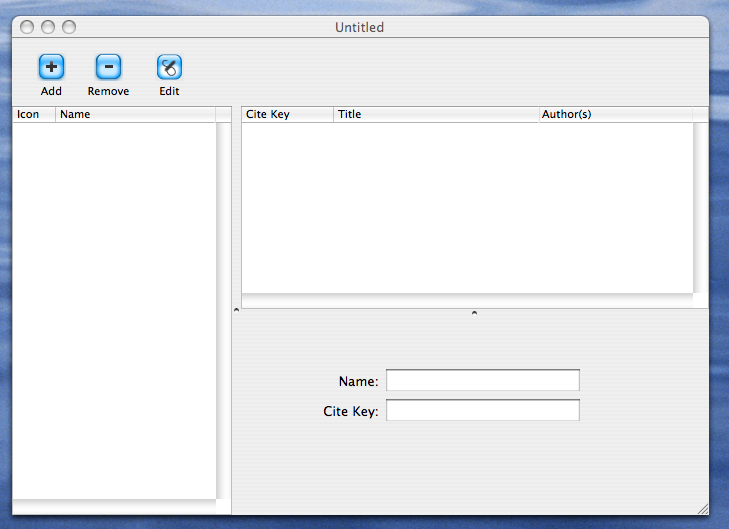Click the reference table horizontal scrollbar

tap(467, 301)
